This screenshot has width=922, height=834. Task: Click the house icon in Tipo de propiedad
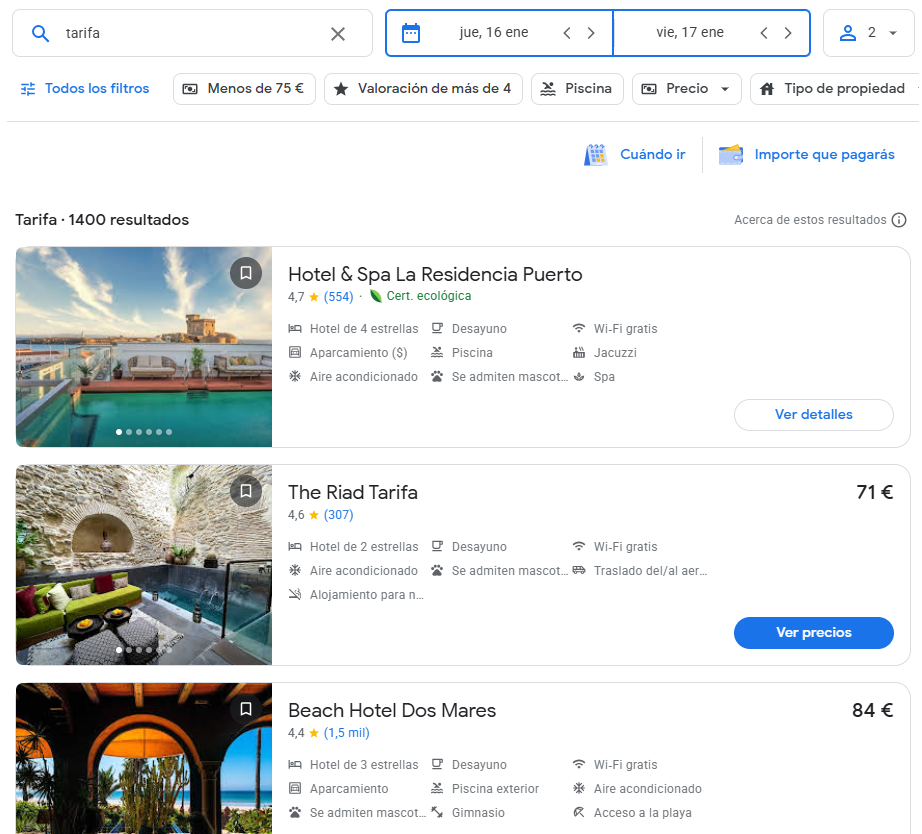pos(767,89)
